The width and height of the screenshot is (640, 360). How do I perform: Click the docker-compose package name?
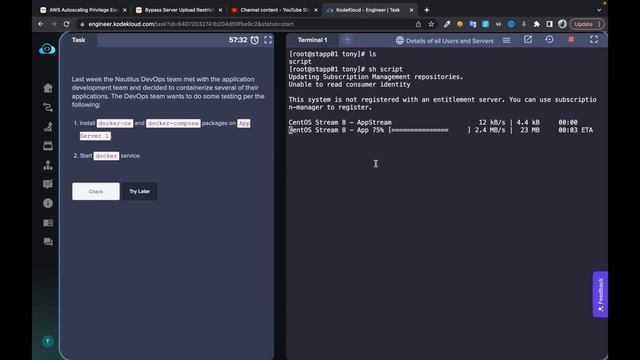tap(173, 123)
